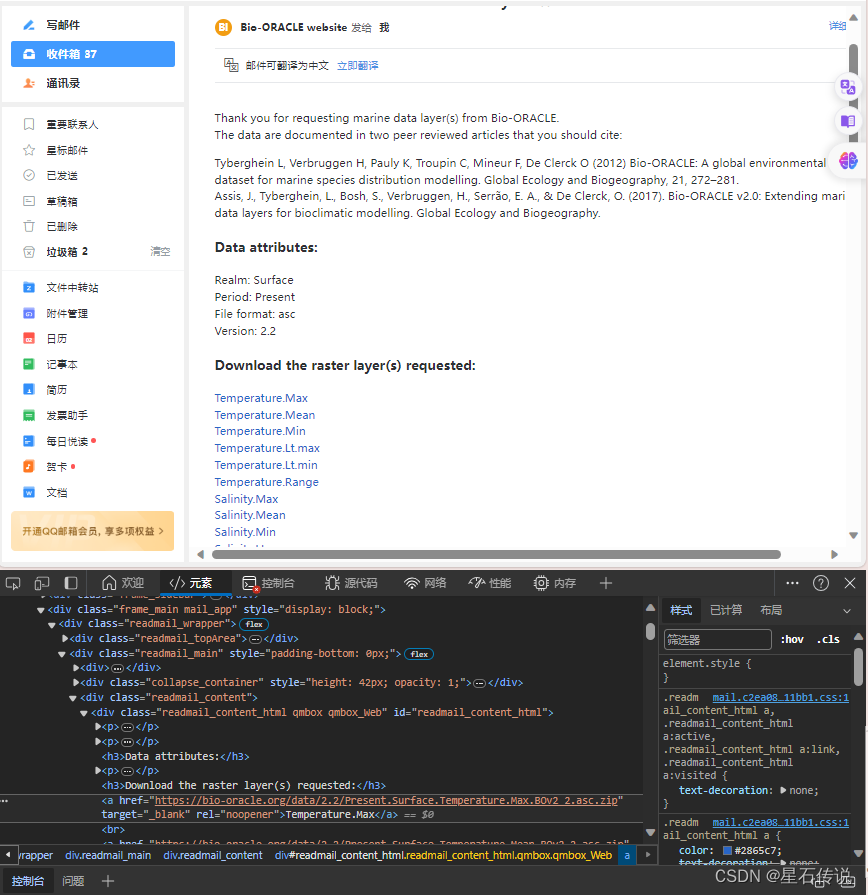The image size is (868, 895).
Task: Click the Bio-ORACLE sender avatar
Action: click(223, 27)
